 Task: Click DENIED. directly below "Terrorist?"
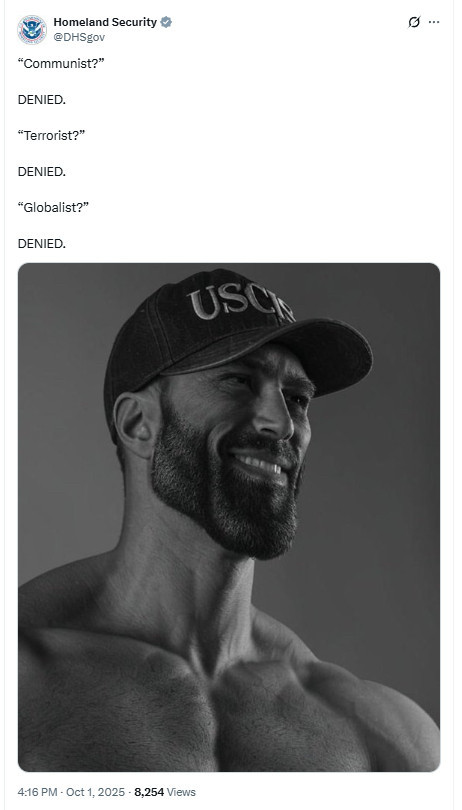click(x=42, y=172)
